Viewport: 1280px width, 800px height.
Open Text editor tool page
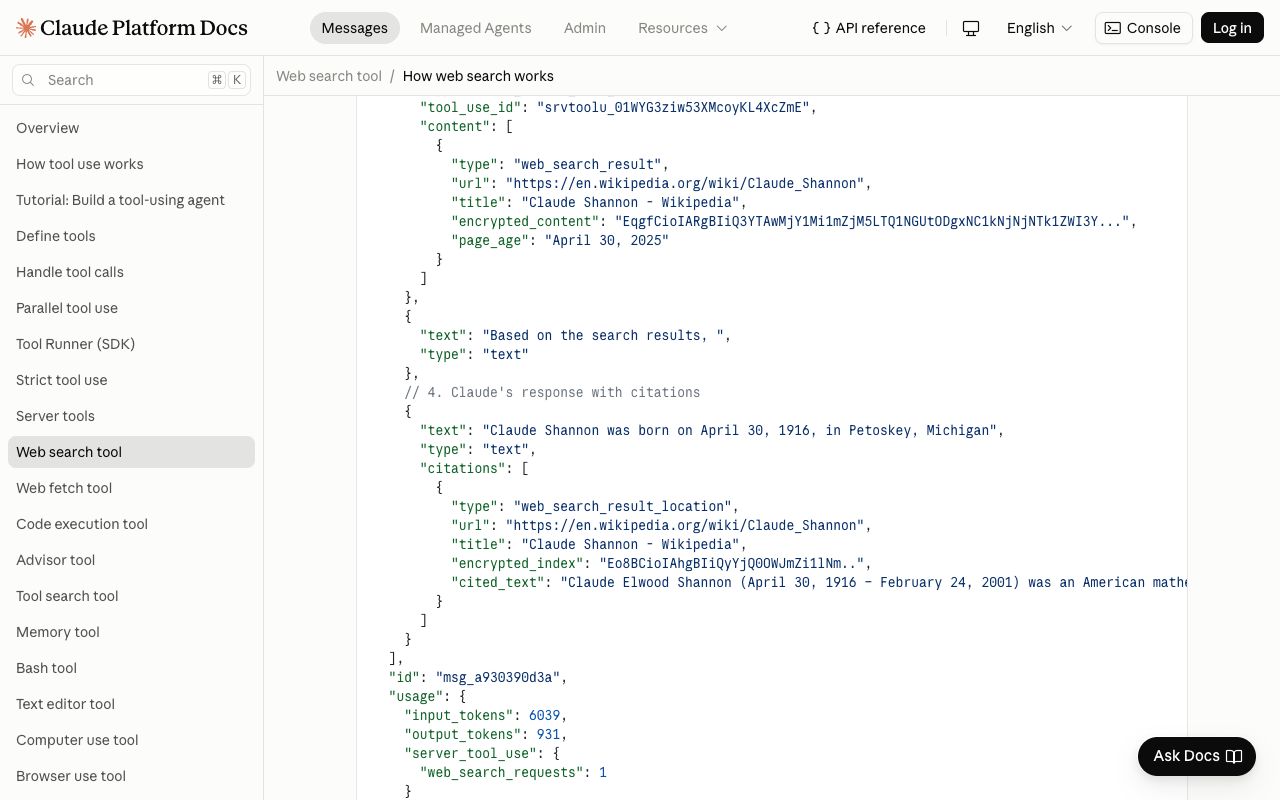(131, 704)
